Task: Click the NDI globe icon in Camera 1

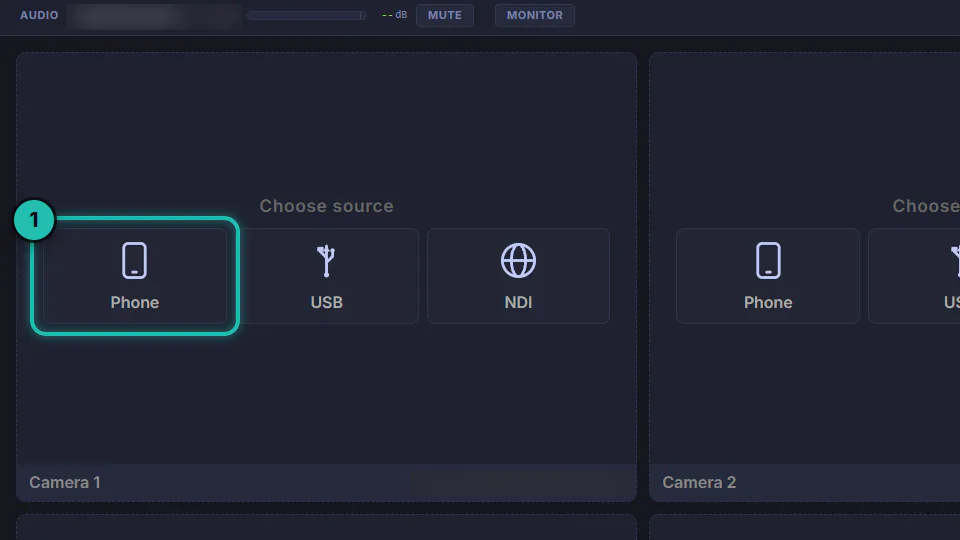Action: pos(518,261)
